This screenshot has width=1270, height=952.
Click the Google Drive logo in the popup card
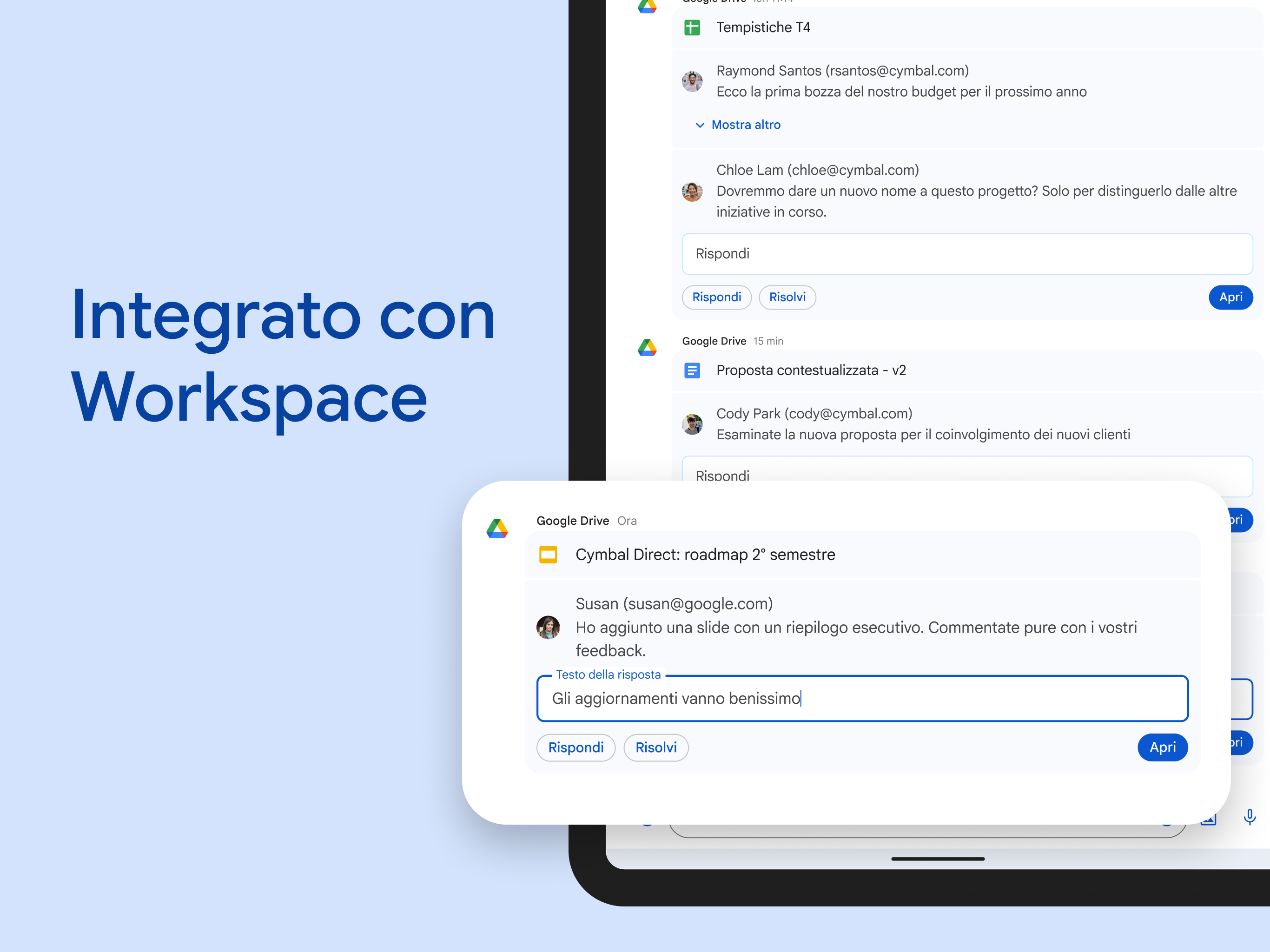tap(497, 529)
